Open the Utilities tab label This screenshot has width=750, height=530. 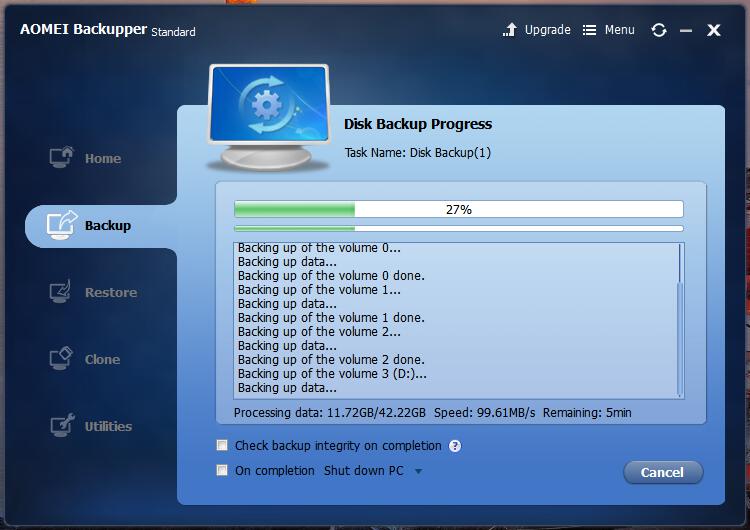click(x=108, y=426)
